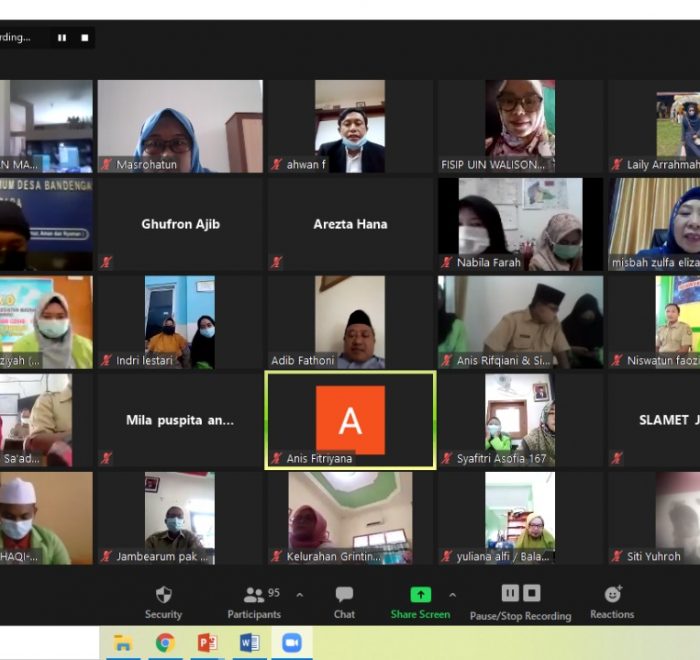Image resolution: width=700 pixels, height=660 pixels.
Task: Open Google Chrome from the taskbar
Action: click(165, 643)
